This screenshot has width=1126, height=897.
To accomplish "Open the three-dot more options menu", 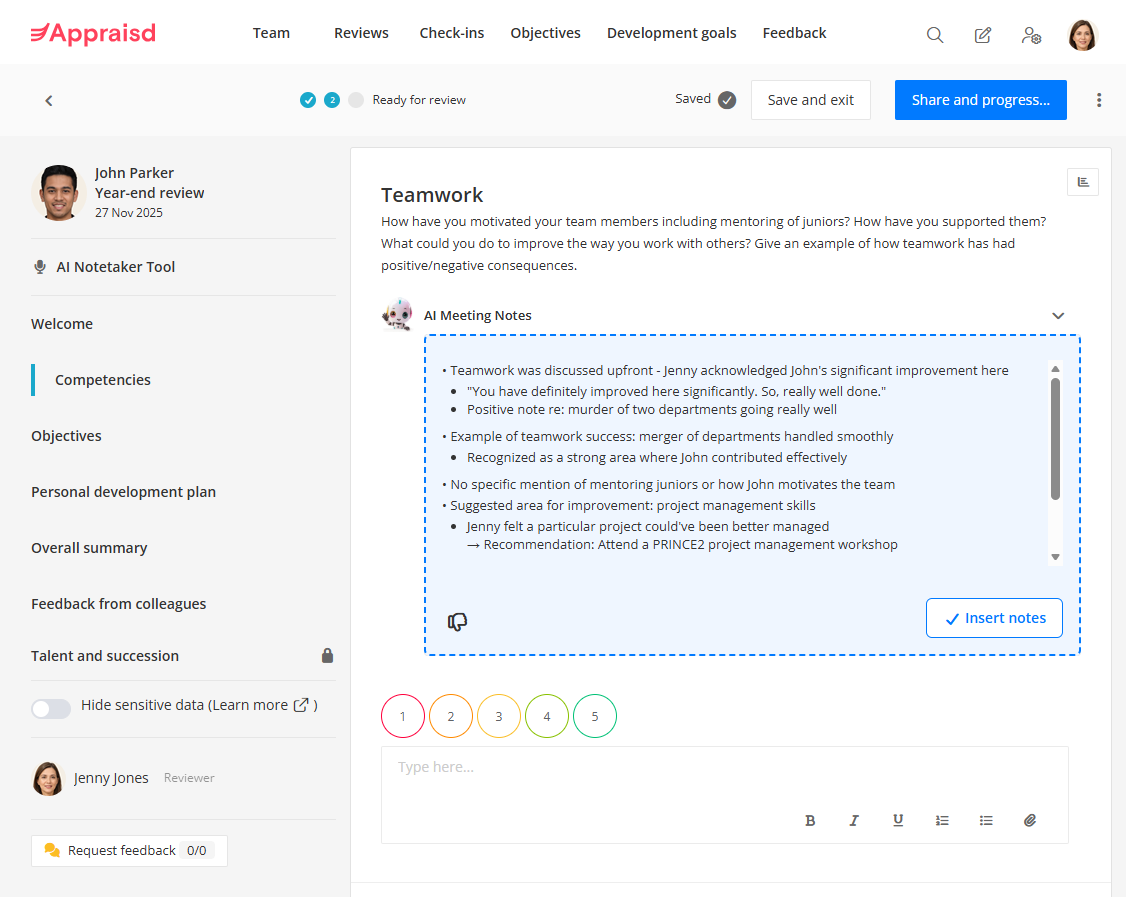I will [1099, 100].
